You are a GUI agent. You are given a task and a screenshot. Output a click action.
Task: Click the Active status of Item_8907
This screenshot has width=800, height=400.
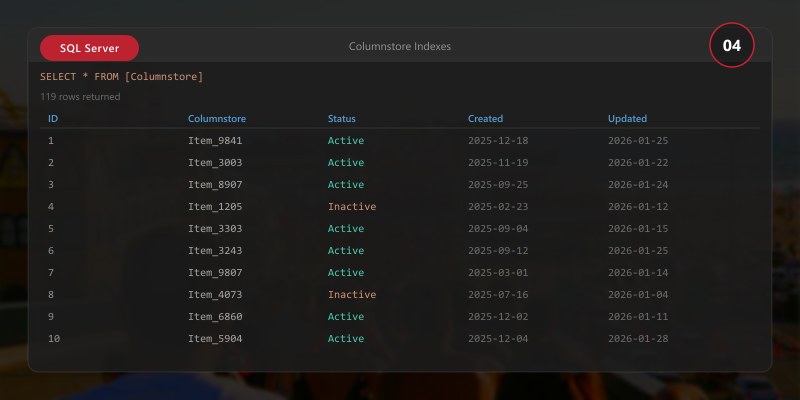pos(346,184)
